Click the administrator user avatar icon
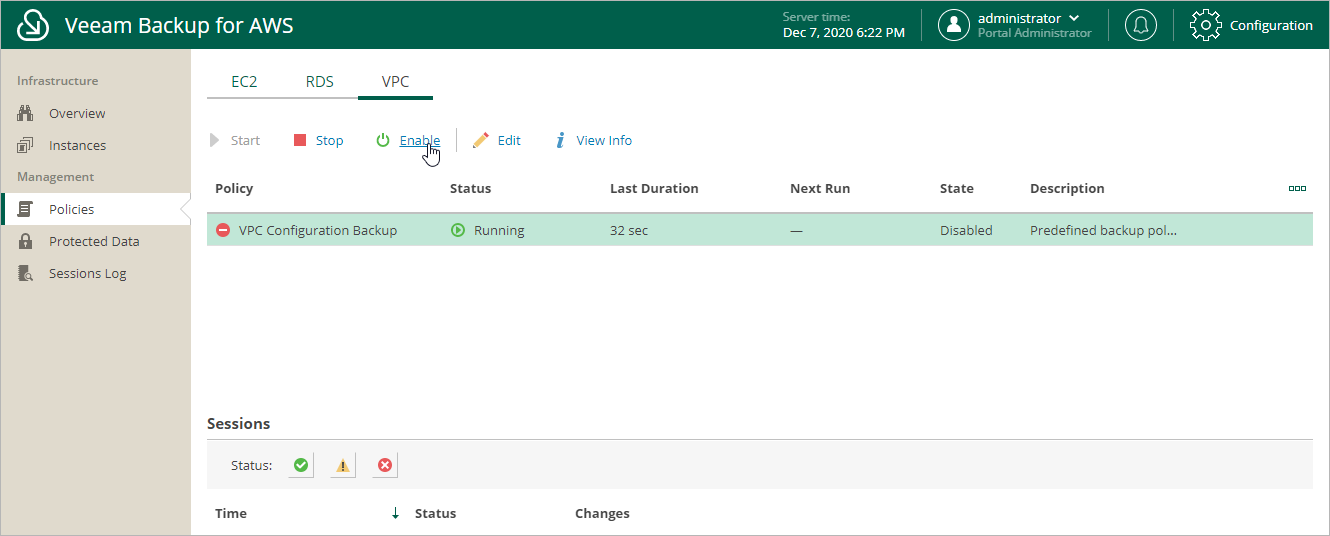The image size is (1330, 536). click(x=954, y=25)
